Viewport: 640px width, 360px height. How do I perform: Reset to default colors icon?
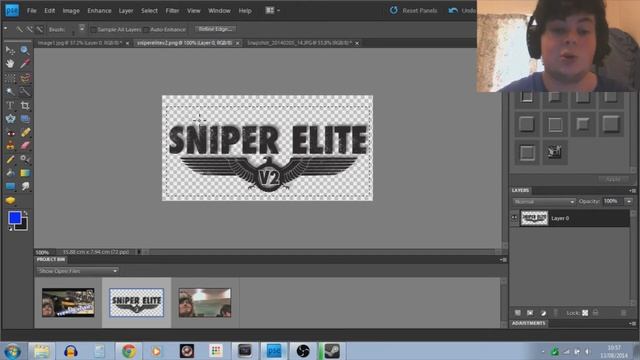coord(10,229)
